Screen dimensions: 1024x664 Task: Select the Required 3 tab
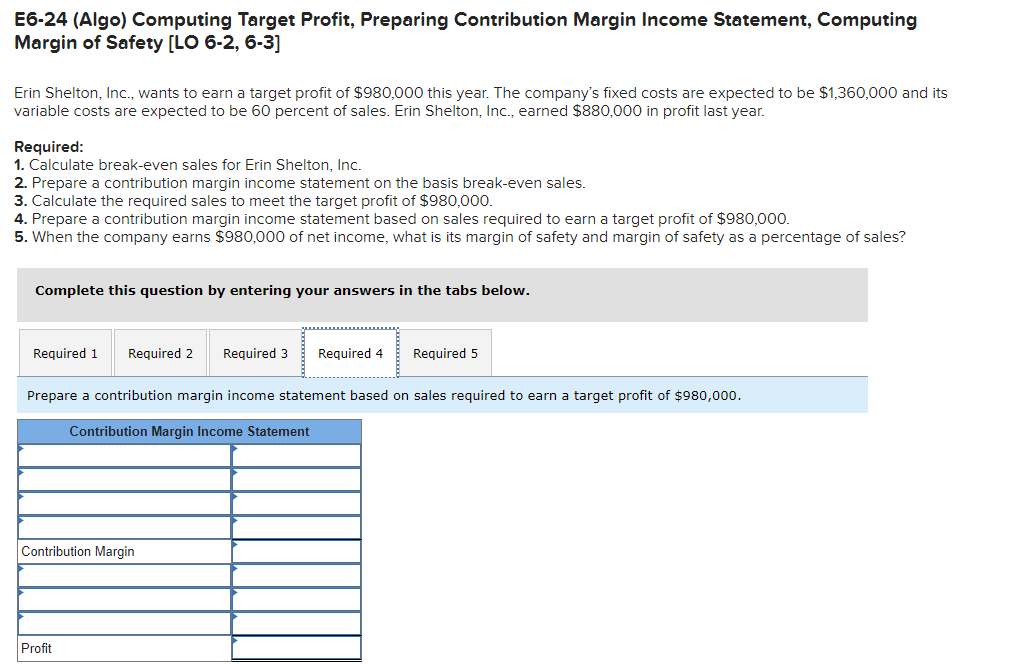255,353
